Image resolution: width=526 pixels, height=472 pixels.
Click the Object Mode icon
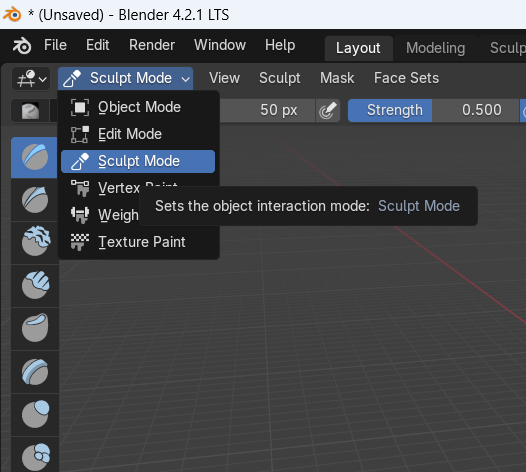point(80,107)
